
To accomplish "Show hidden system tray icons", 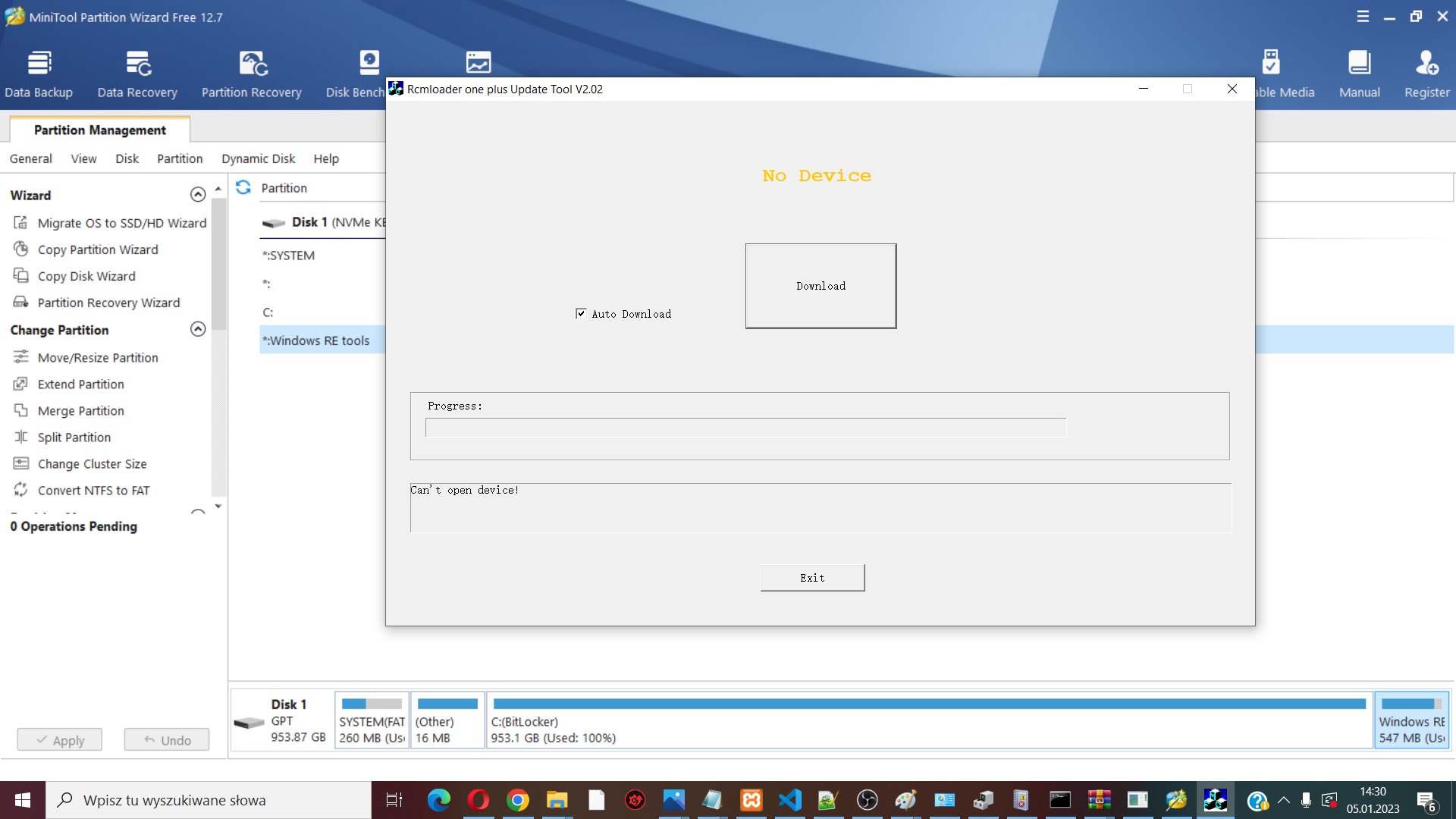I will 1284,800.
